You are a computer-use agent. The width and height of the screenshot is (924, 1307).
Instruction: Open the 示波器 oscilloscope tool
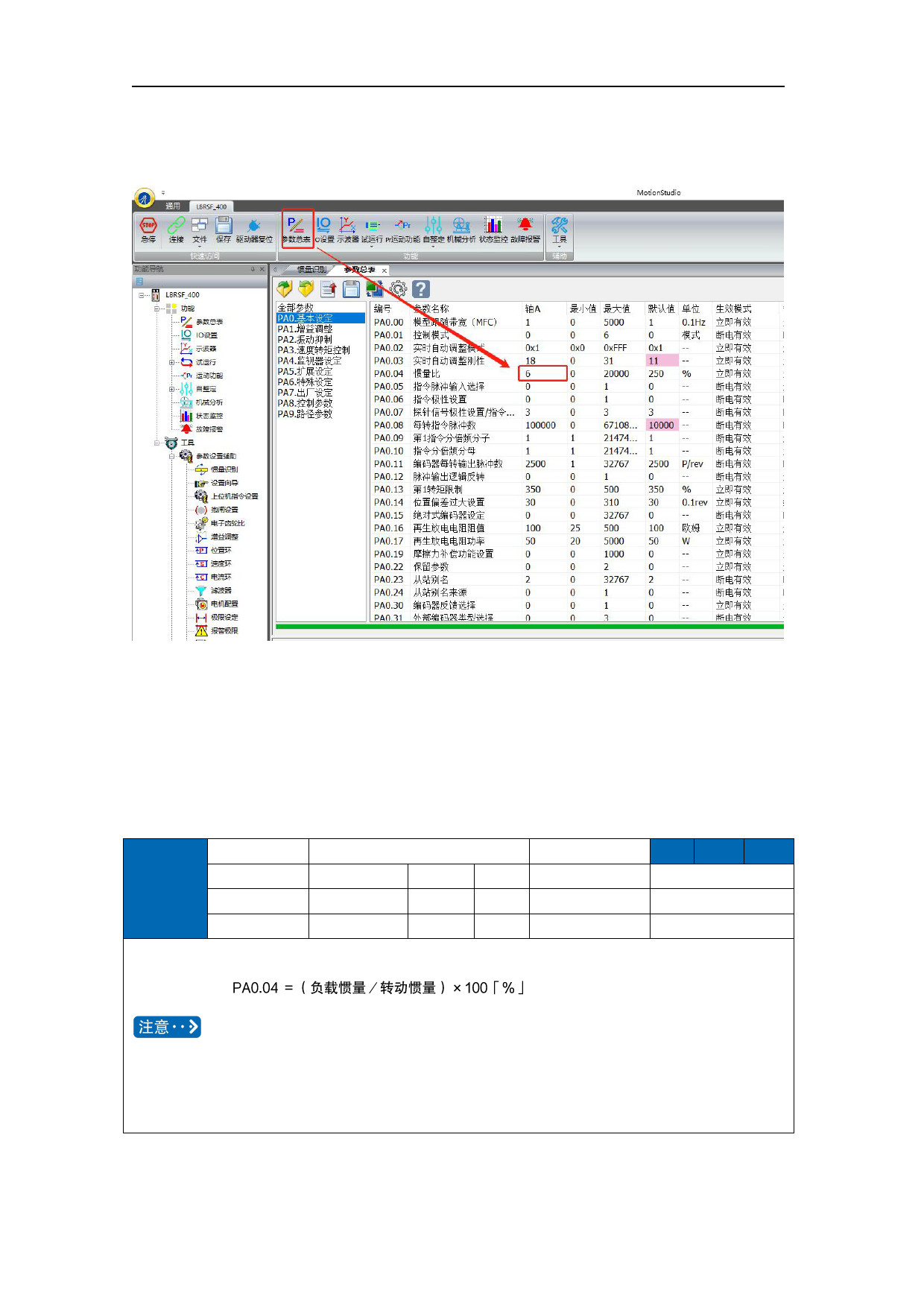pyautogui.click(x=347, y=227)
